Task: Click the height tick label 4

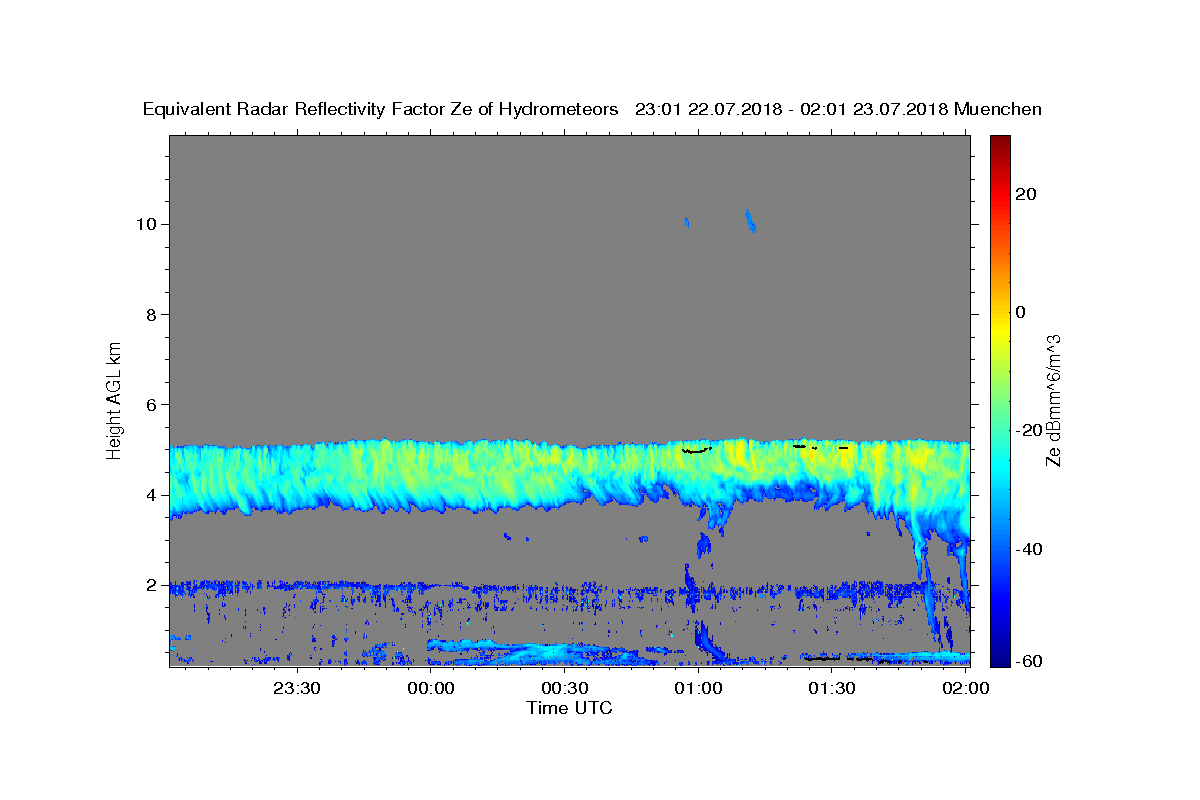Action: [152, 495]
